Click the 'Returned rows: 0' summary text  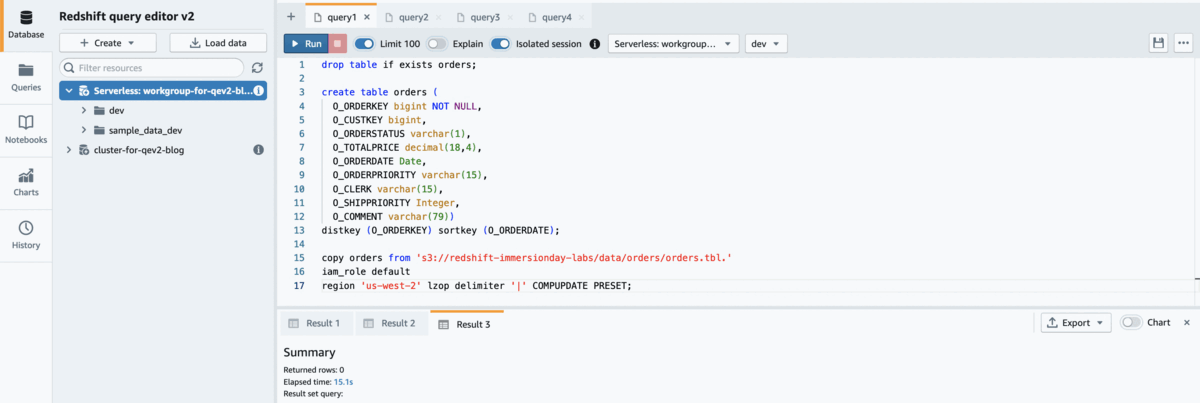(x=314, y=370)
